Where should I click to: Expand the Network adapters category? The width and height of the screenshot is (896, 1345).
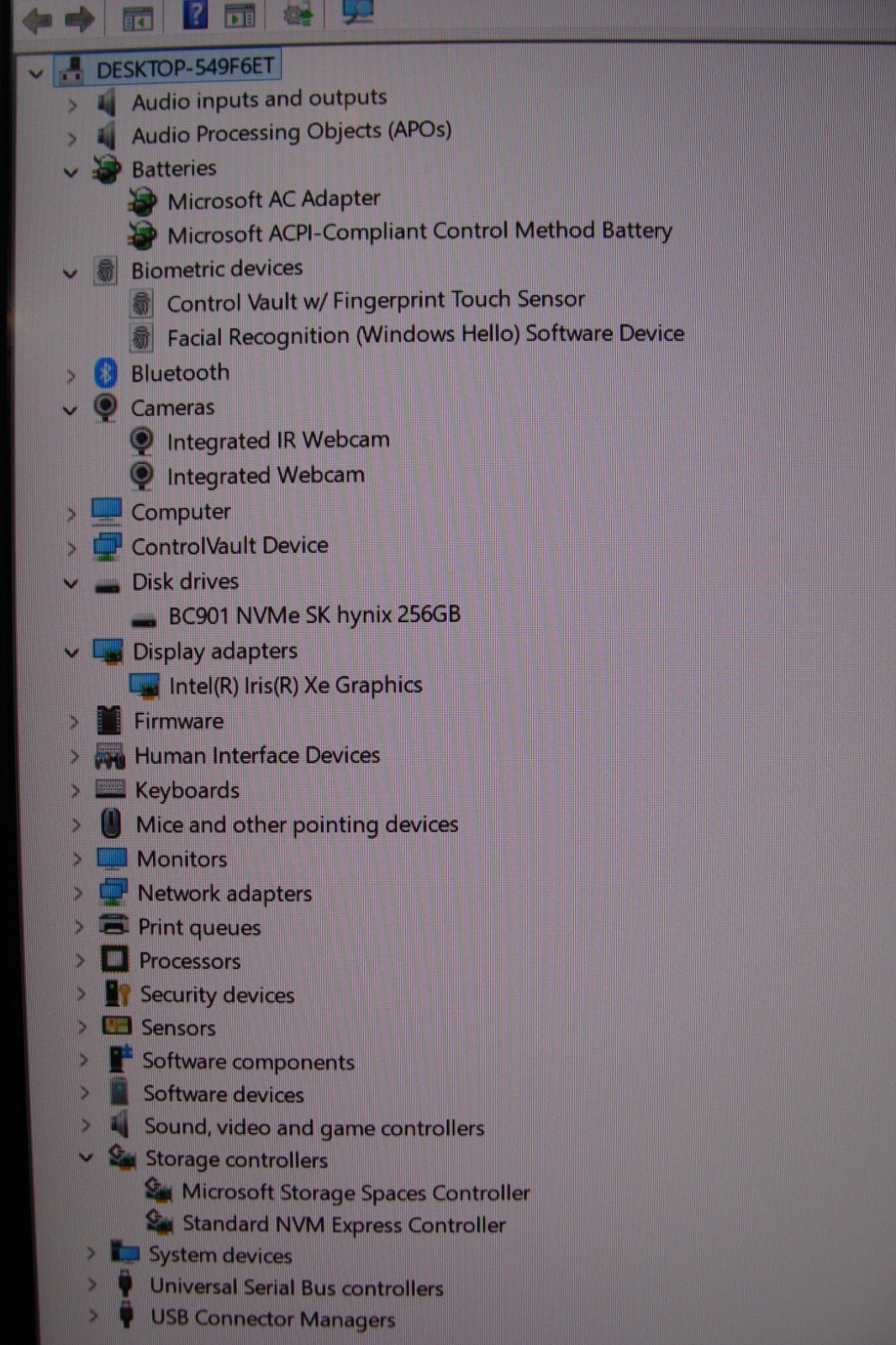(x=78, y=893)
